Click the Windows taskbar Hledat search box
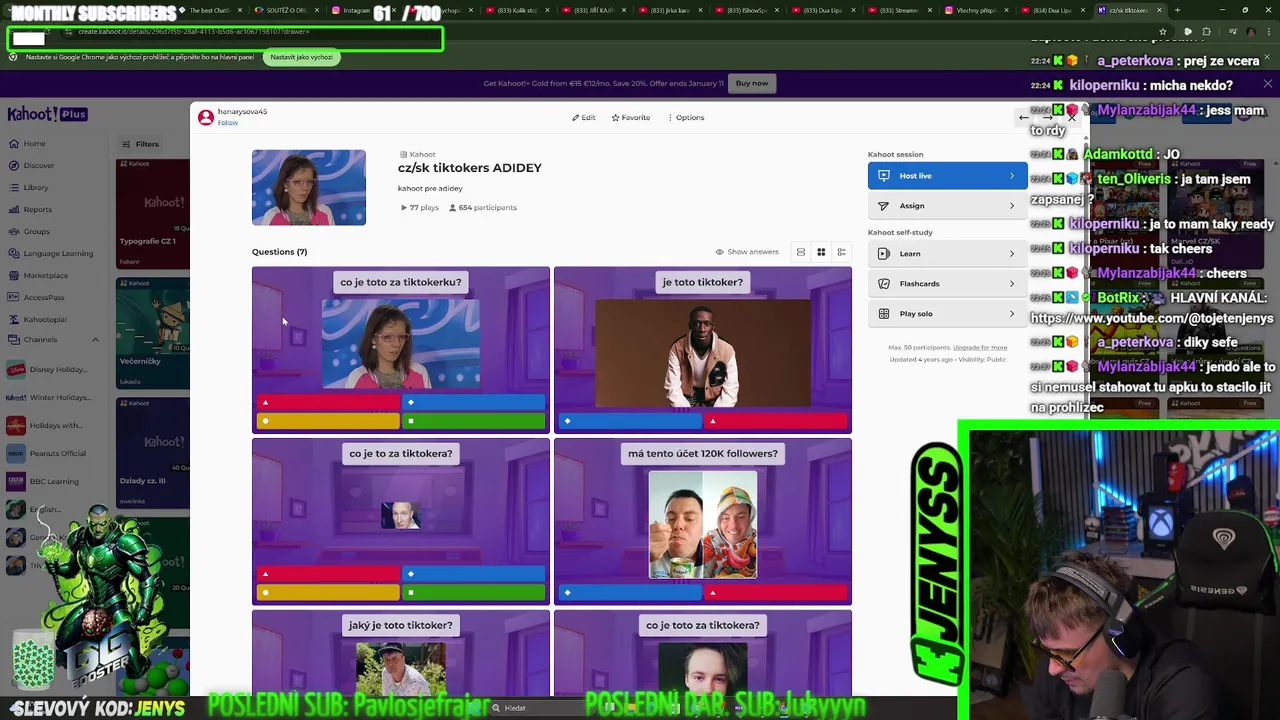1280x720 pixels. [540, 708]
